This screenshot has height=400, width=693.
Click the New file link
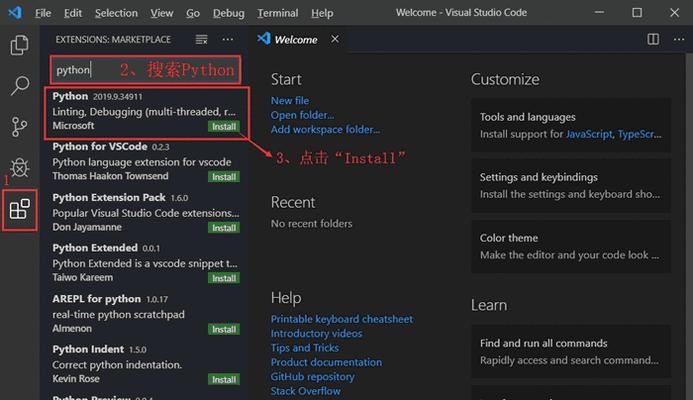pos(290,100)
